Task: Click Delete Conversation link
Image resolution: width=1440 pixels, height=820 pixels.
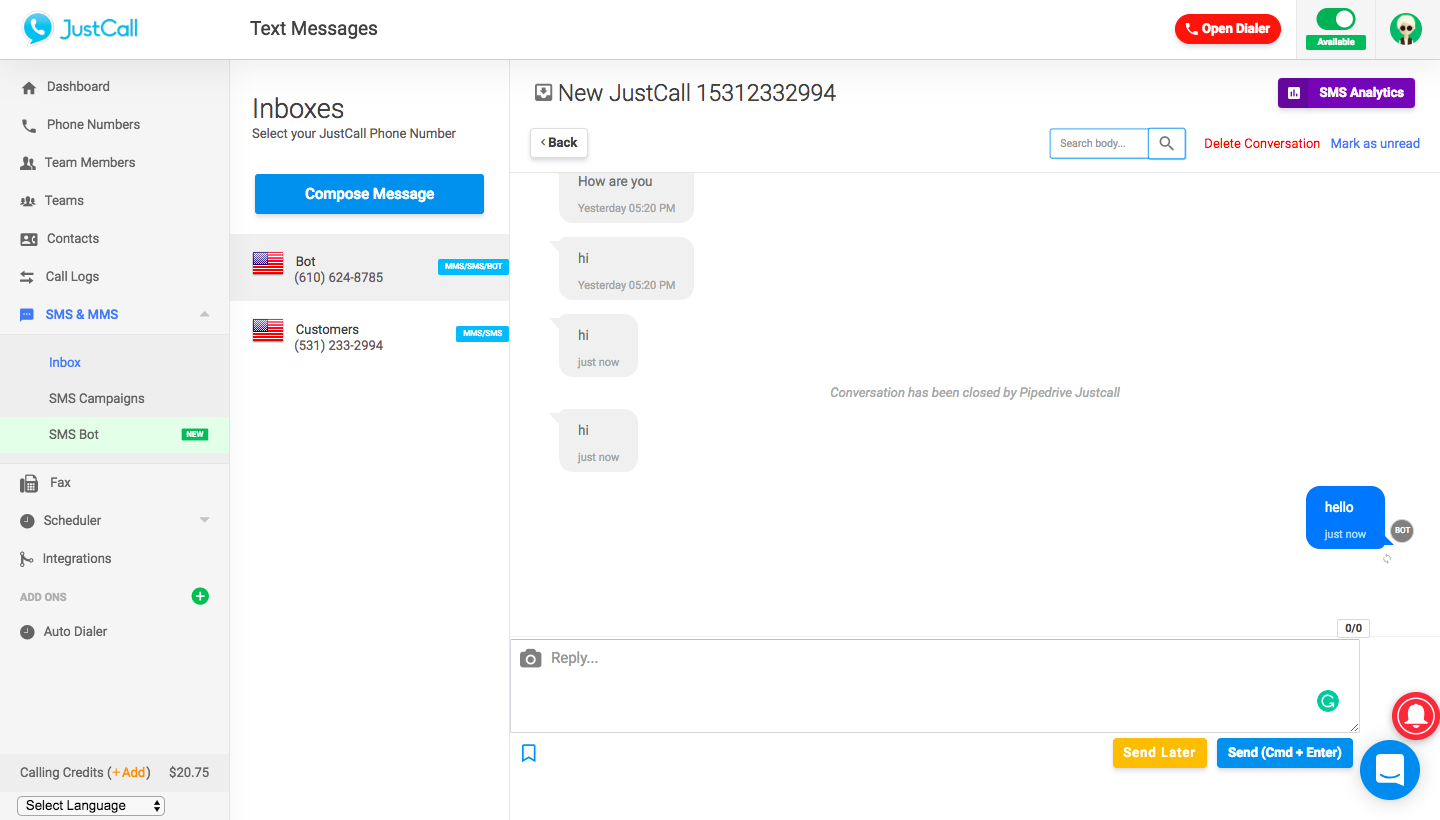Action: click(x=1262, y=144)
